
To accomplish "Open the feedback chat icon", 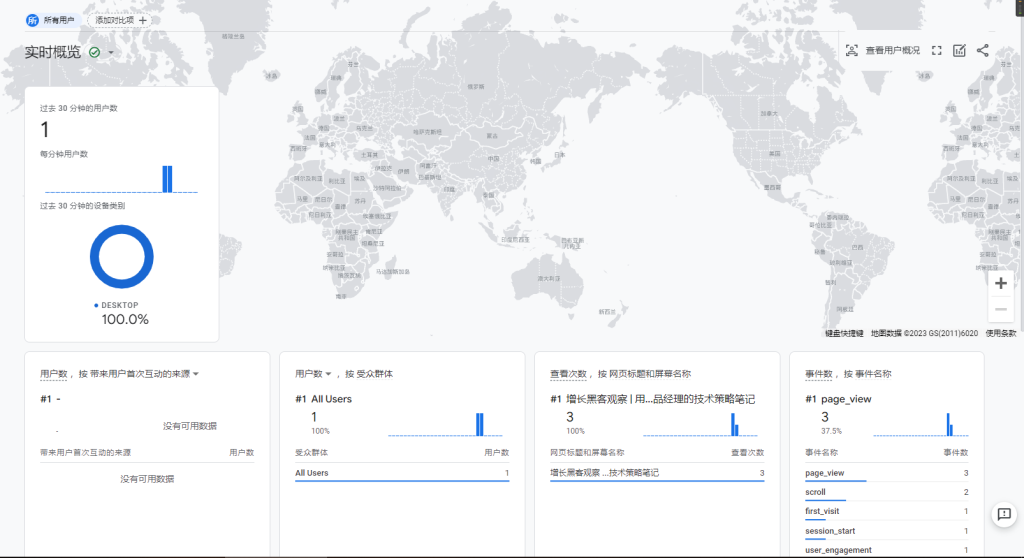I will (1004, 514).
